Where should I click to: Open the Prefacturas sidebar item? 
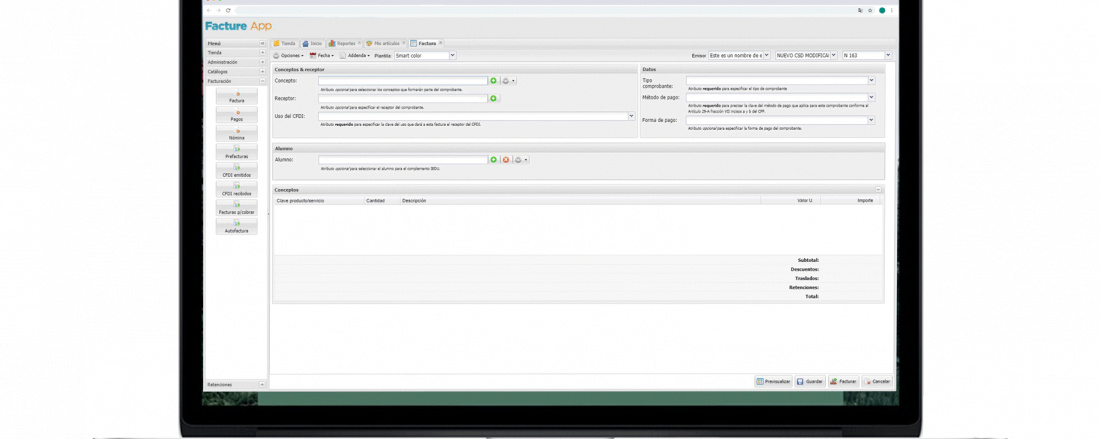237,152
